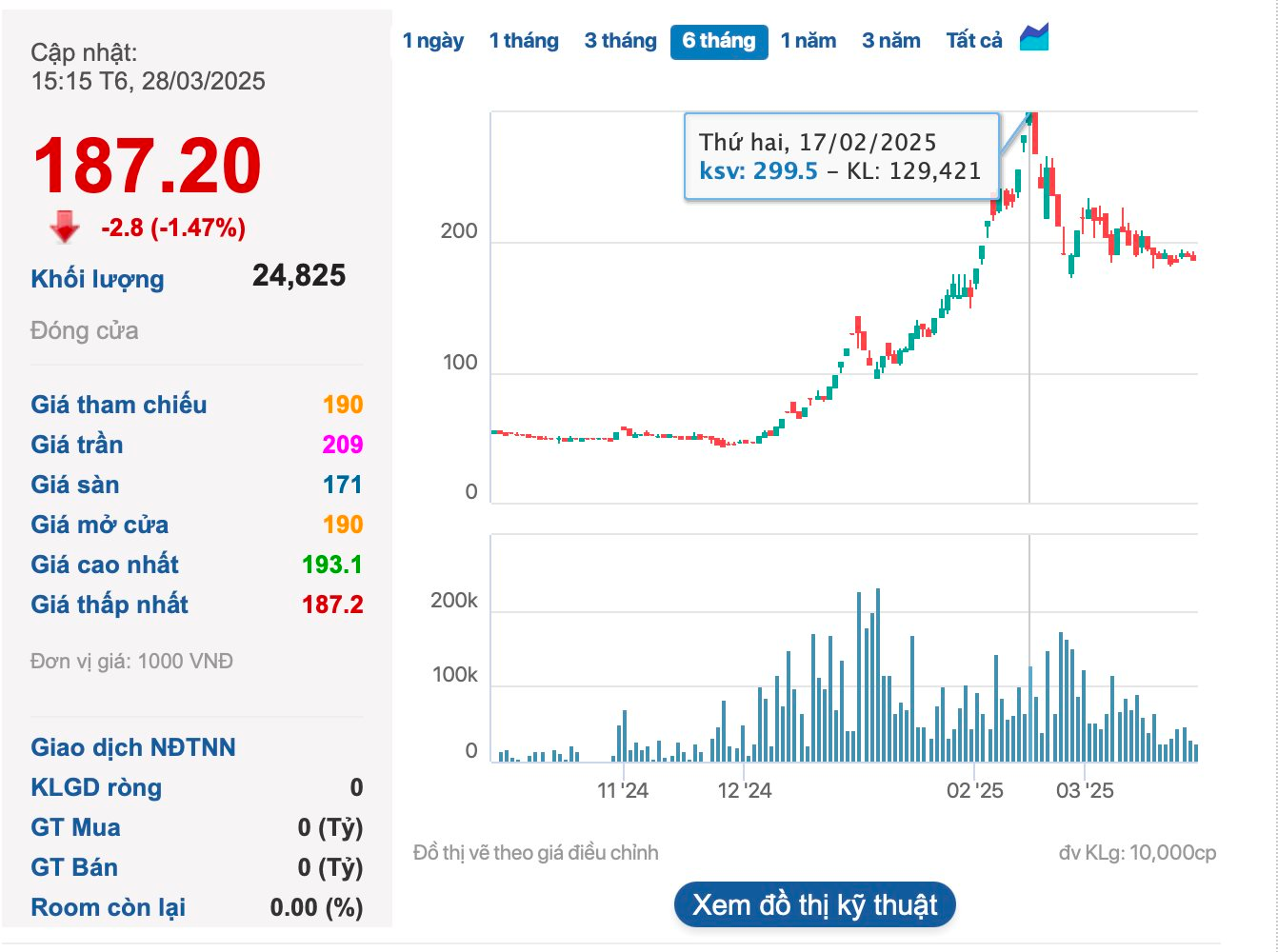
Task: Click the Giá trần value 209
Action: tap(342, 445)
